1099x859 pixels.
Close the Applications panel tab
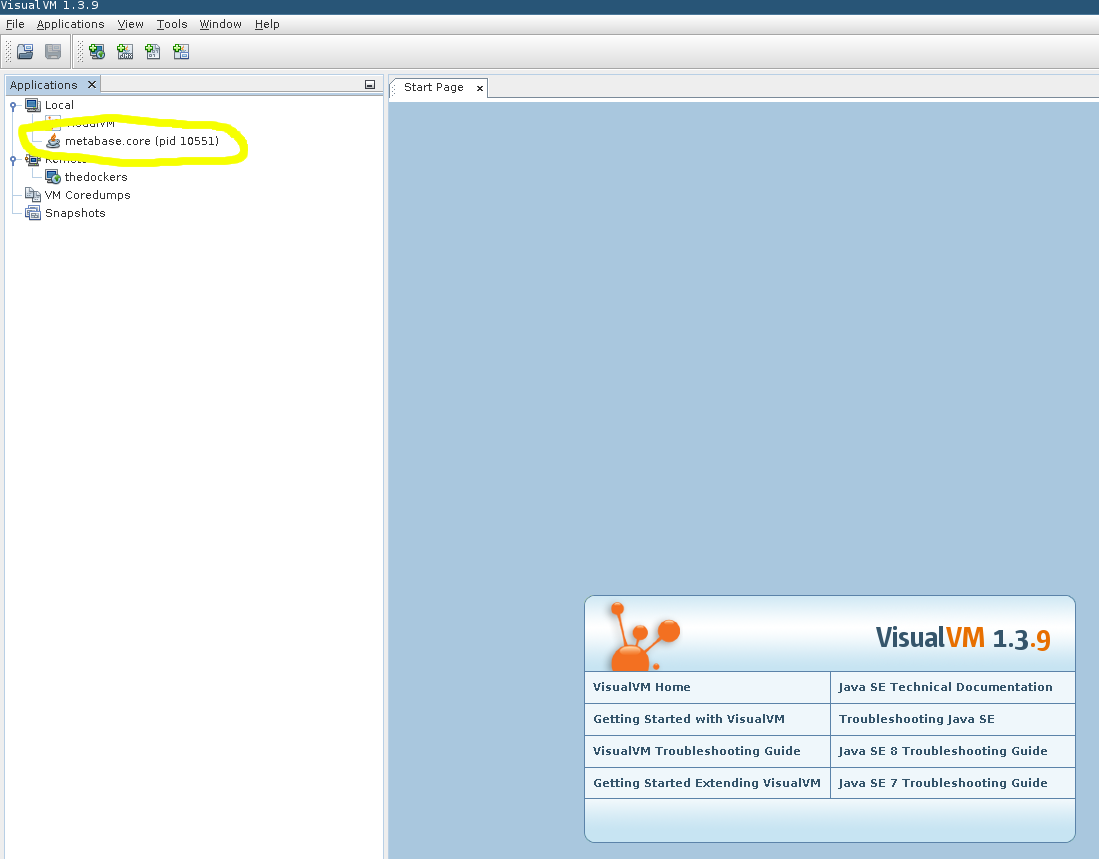92,85
